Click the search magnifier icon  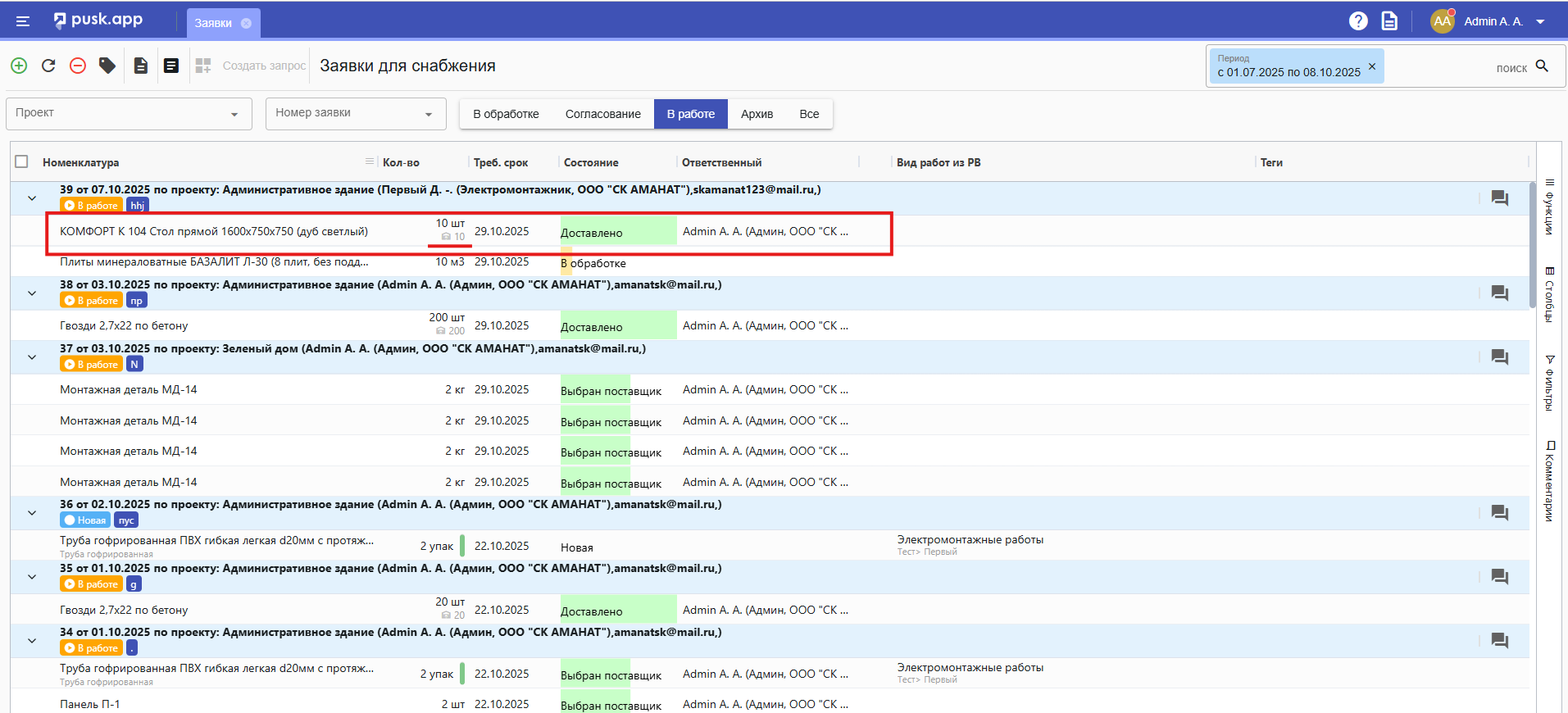(x=1542, y=66)
